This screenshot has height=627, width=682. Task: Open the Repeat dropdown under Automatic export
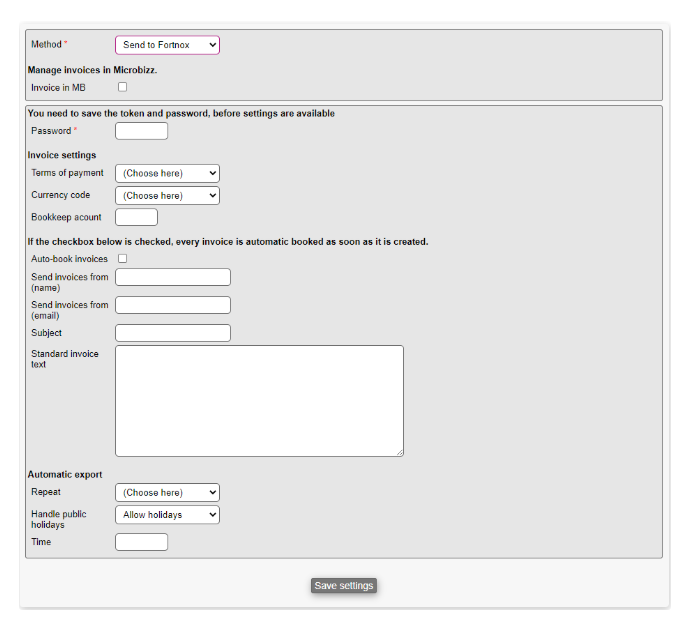click(167, 492)
